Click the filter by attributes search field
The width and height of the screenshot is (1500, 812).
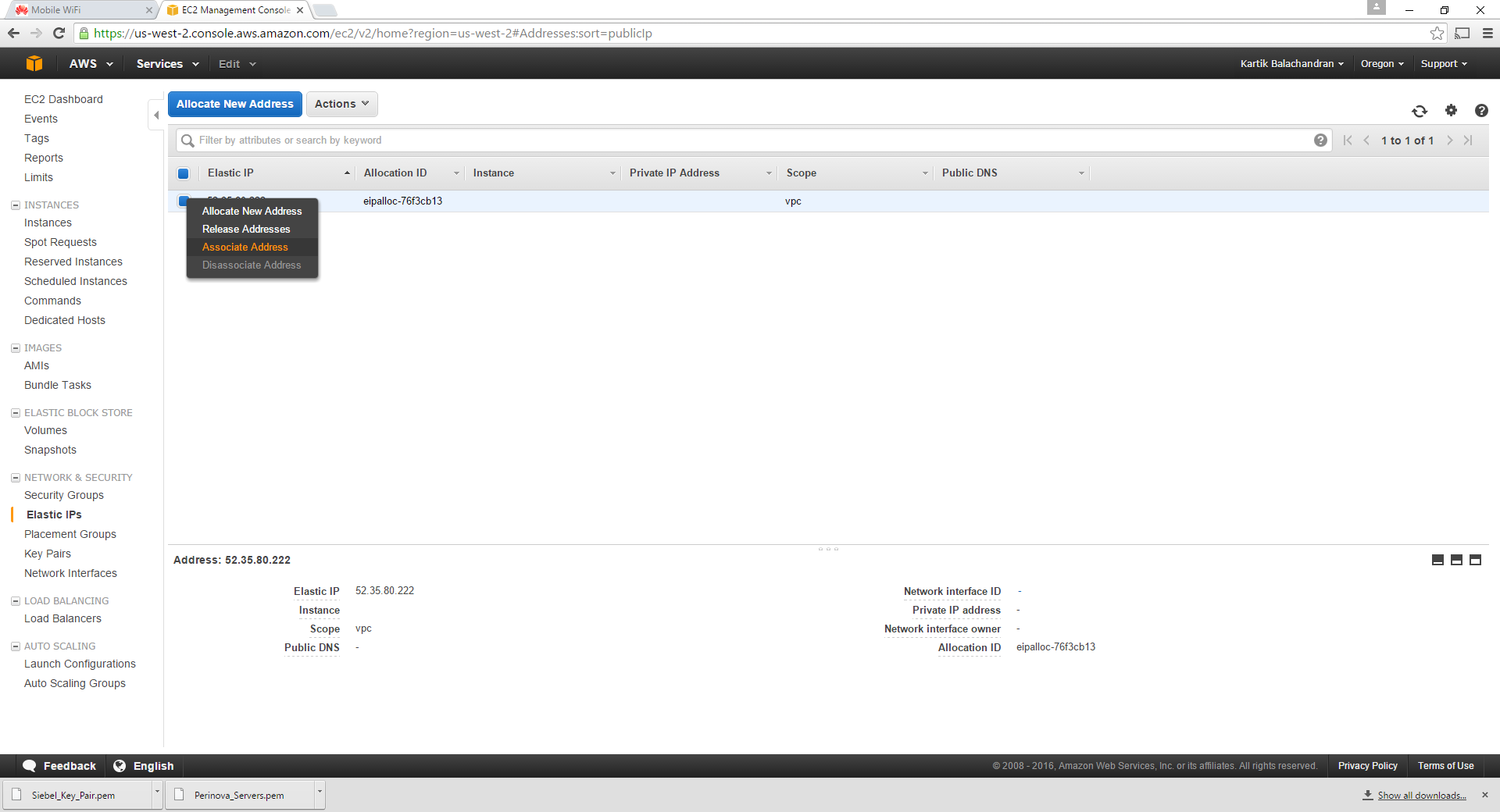click(x=754, y=141)
